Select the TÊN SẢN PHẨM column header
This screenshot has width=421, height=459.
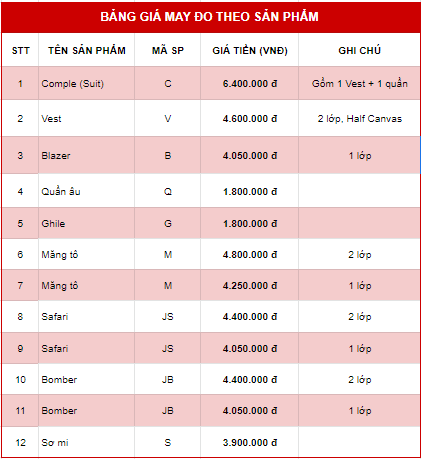pyautogui.click(x=87, y=50)
